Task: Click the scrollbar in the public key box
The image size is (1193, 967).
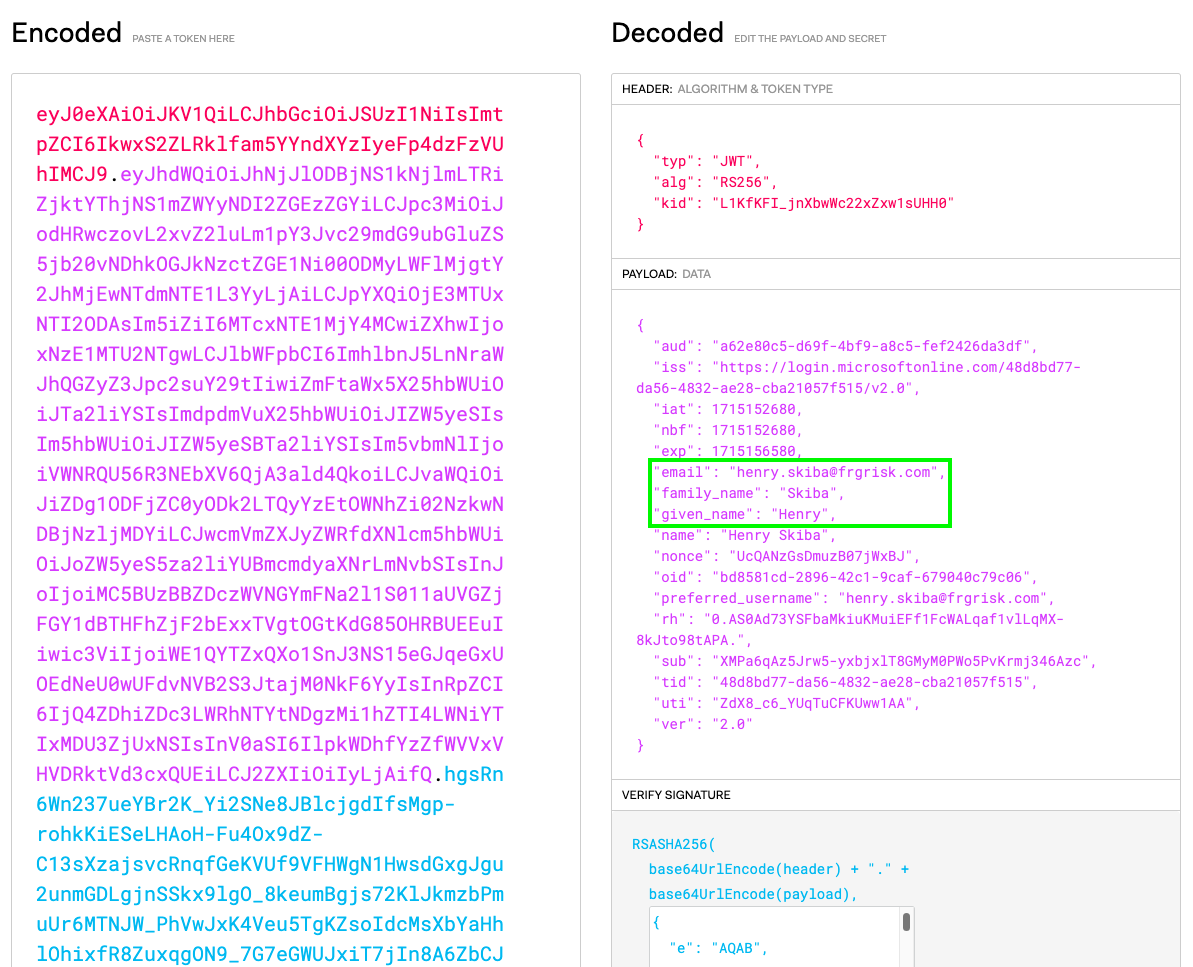Action: point(906,923)
